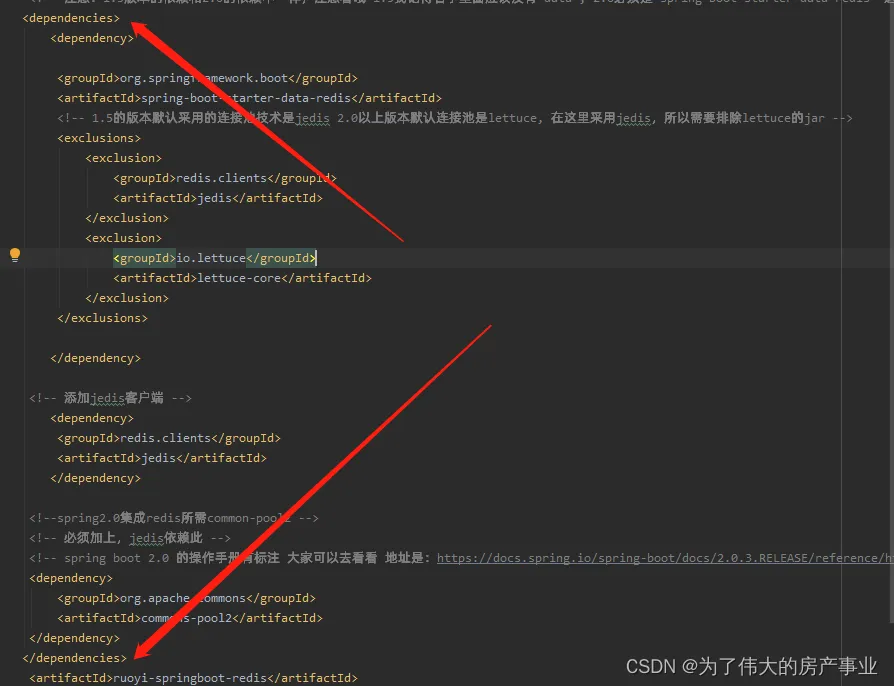Click the yellow intention lightbulb icon
This screenshot has height=686, width=894.
pyautogui.click(x=15, y=255)
